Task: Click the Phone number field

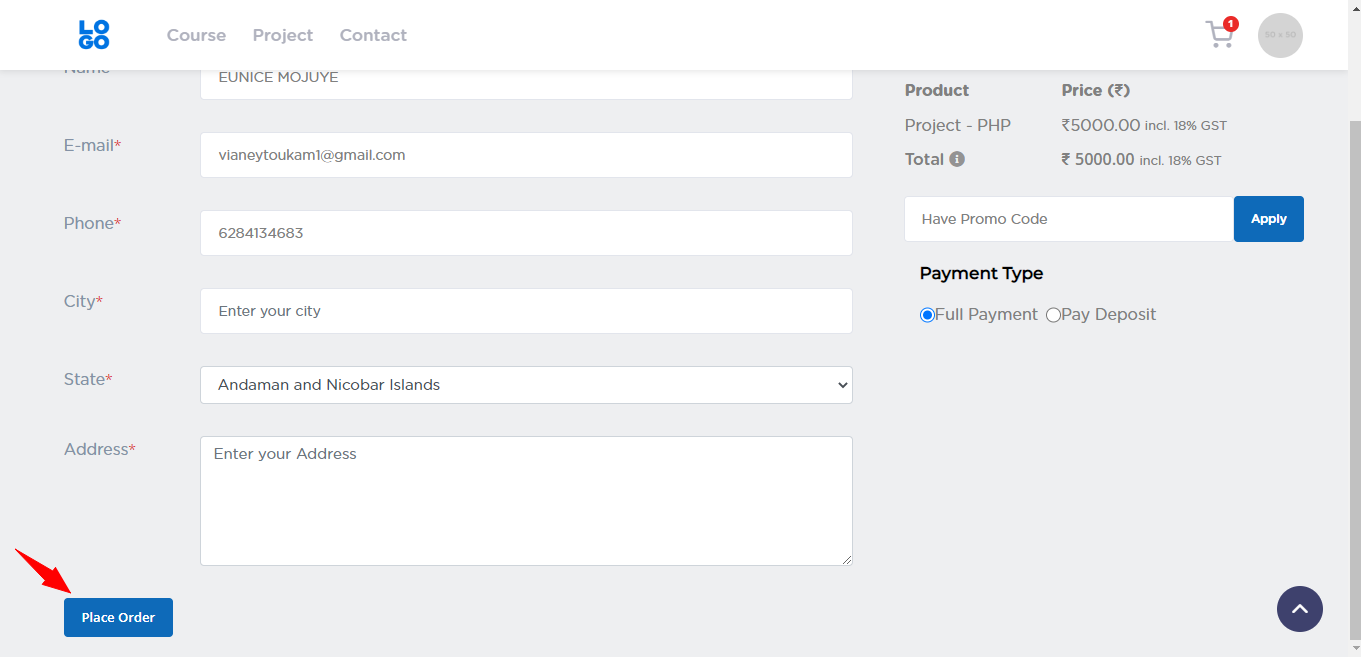Action: (526, 233)
